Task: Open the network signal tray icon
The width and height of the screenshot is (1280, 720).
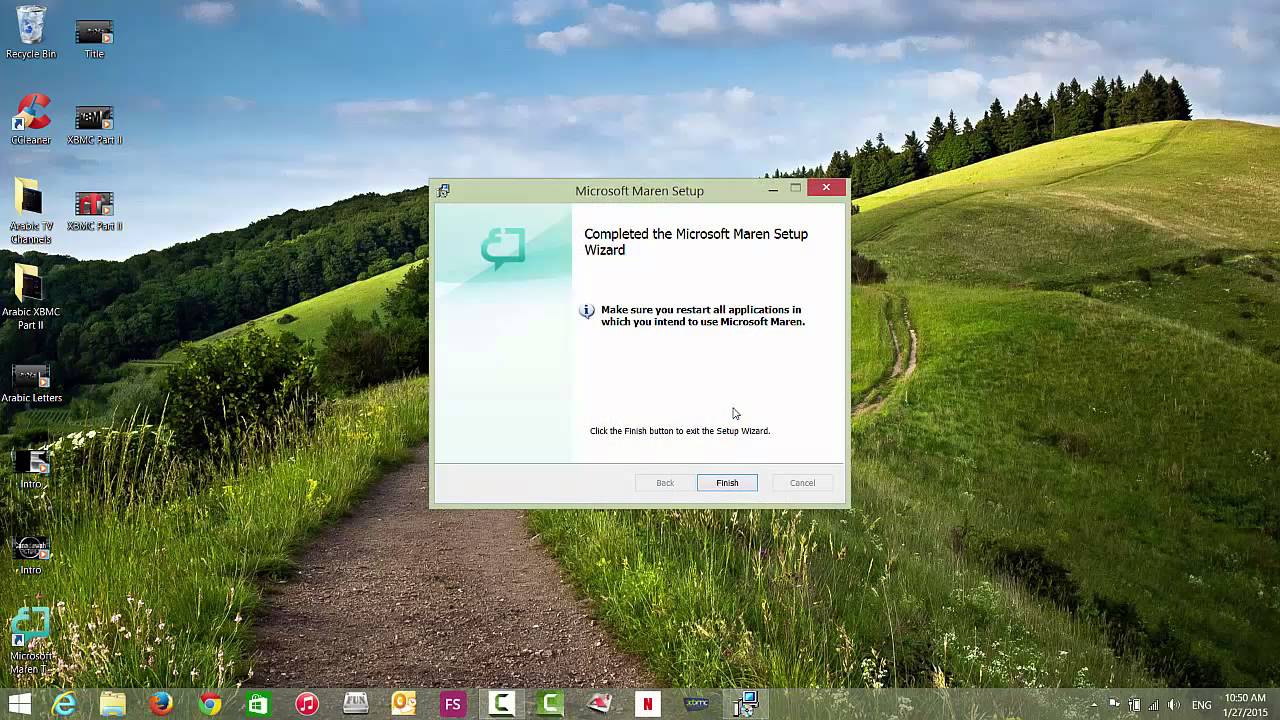Action: [1154, 705]
